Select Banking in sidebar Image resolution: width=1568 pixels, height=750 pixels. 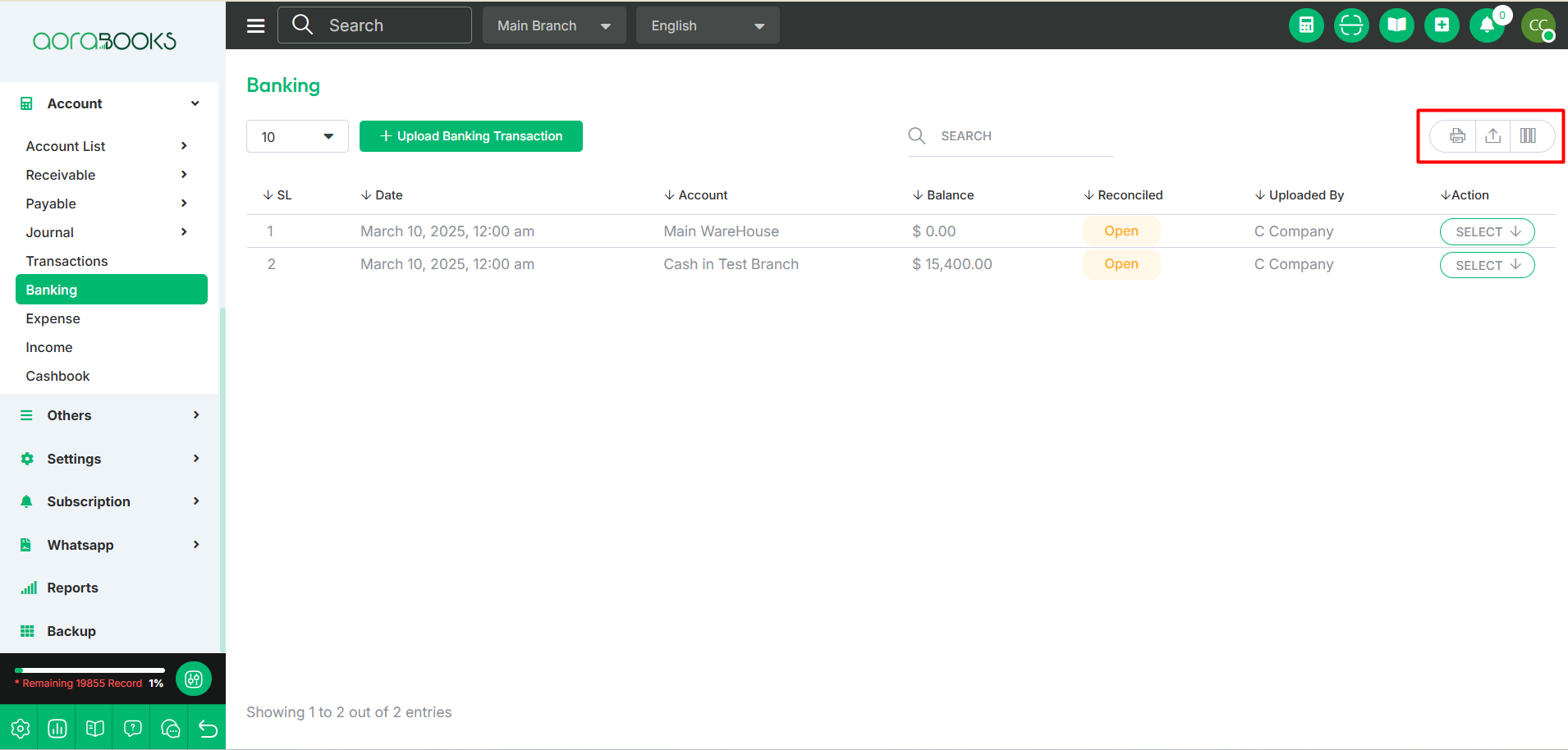click(112, 290)
